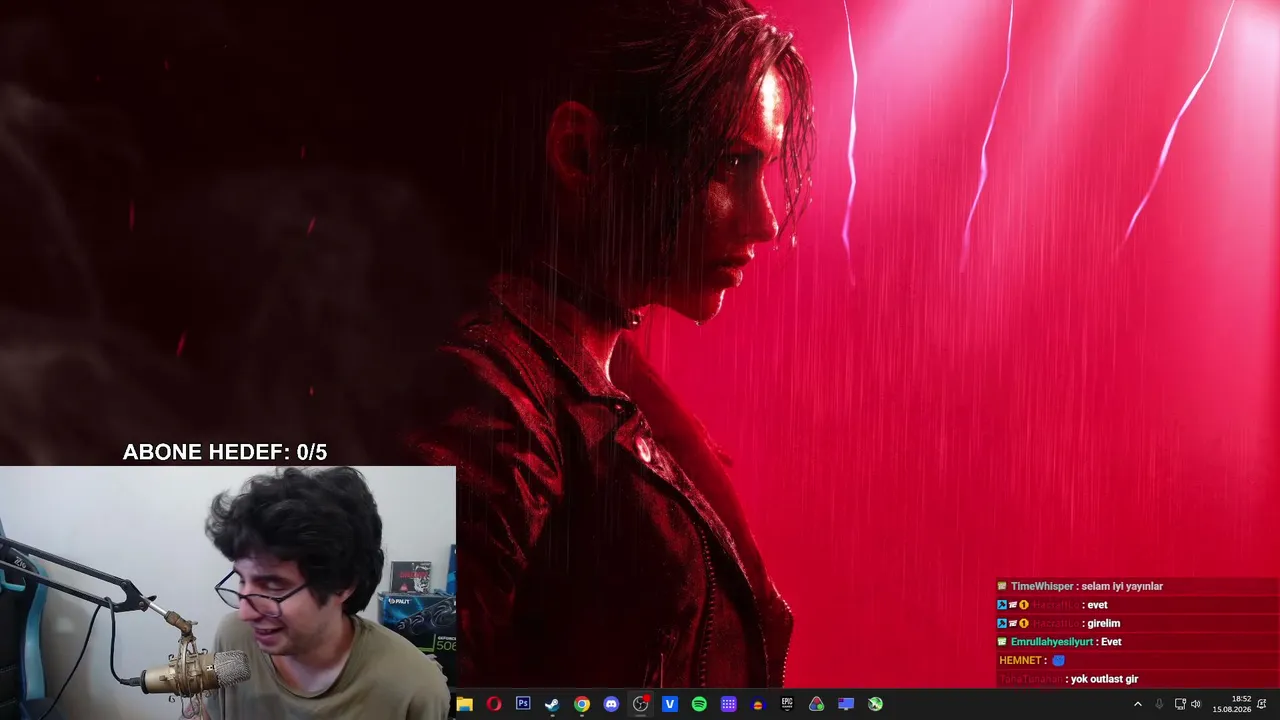Click HEMNET's username in chat
Image resolution: width=1280 pixels, height=720 pixels.
pyautogui.click(x=1022, y=660)
